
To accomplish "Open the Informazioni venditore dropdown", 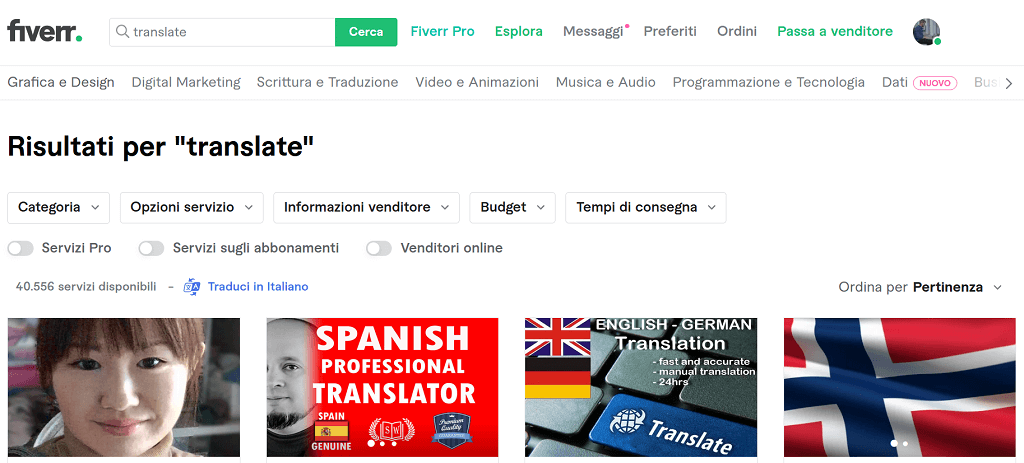I will (x=366, y=208).
